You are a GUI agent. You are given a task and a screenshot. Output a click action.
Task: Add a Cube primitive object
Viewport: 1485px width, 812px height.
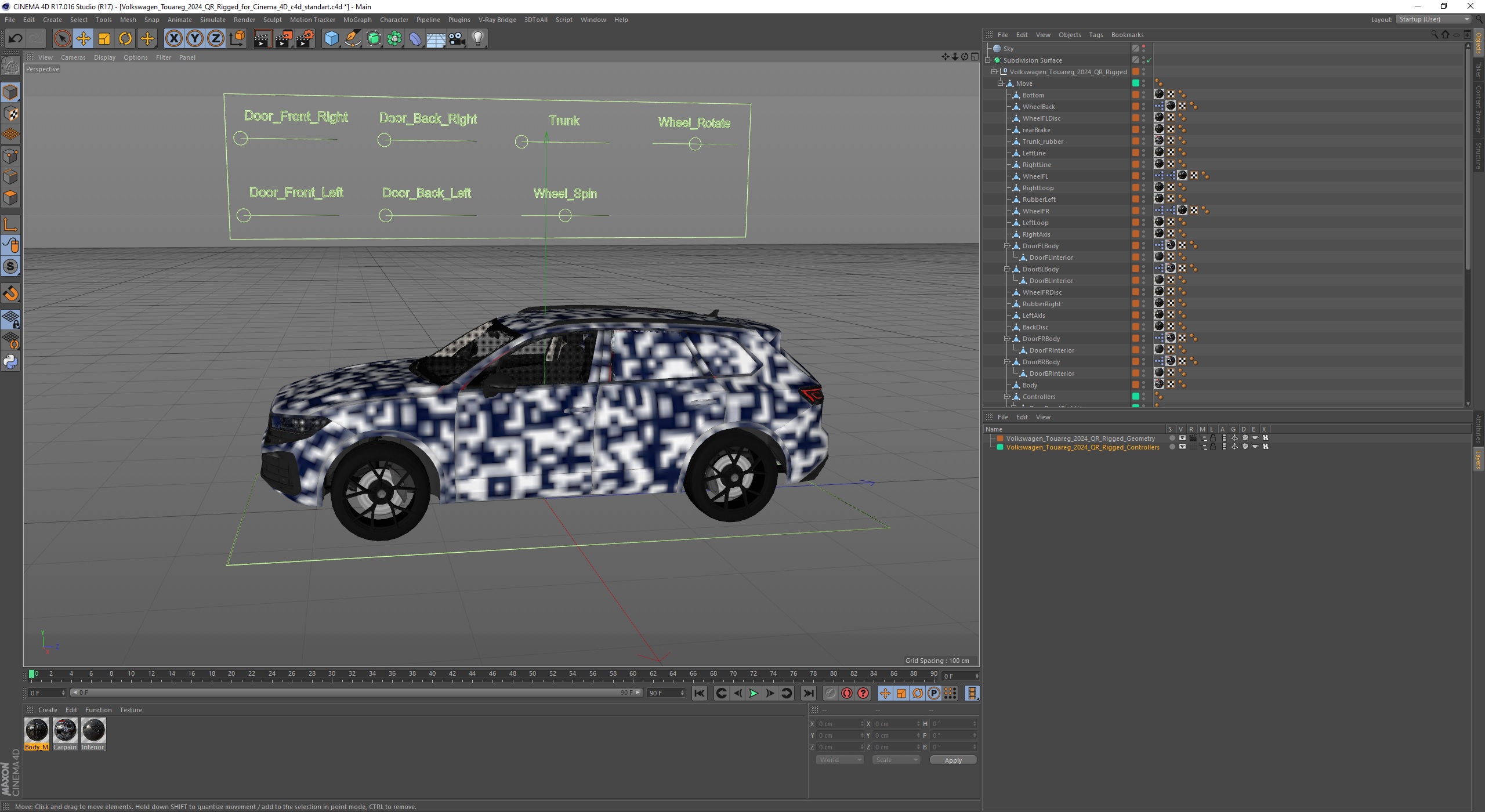331,39
